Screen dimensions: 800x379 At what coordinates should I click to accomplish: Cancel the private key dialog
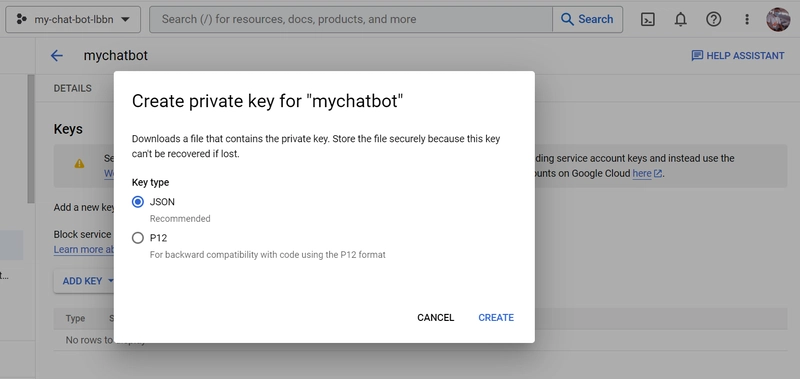click(x=435, y=317)
